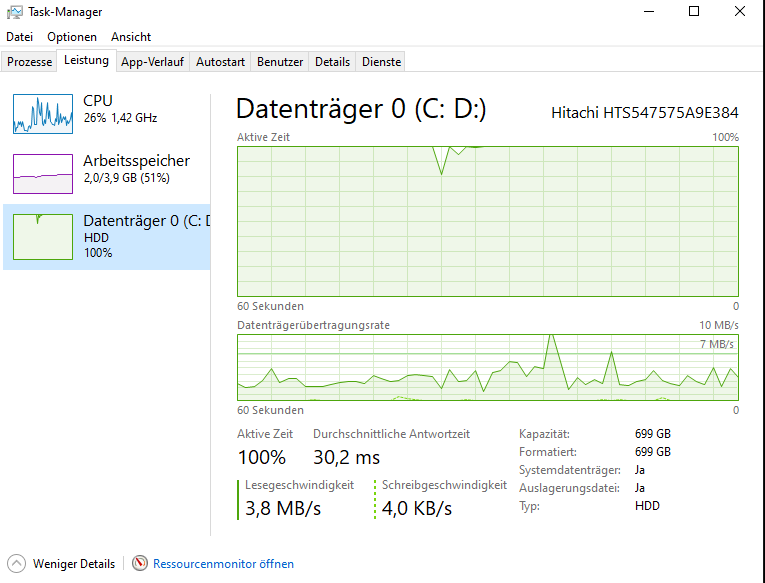Switch to the App-Verlauf tab

152,62
